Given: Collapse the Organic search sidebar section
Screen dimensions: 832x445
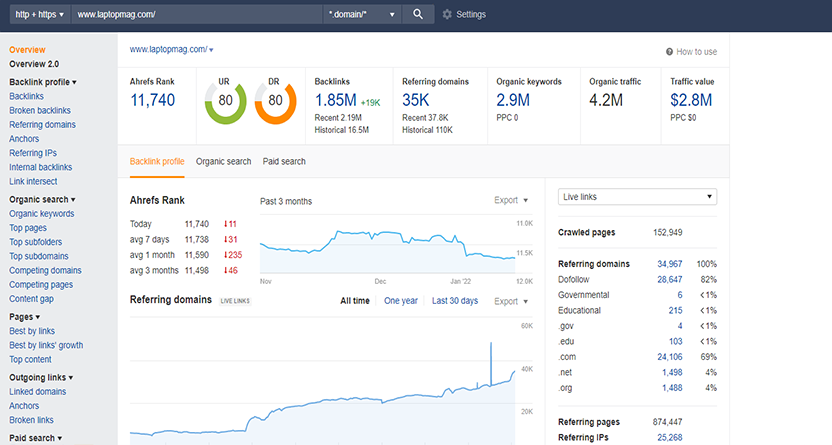Looking at the screenshot, I should click(42, 199).
